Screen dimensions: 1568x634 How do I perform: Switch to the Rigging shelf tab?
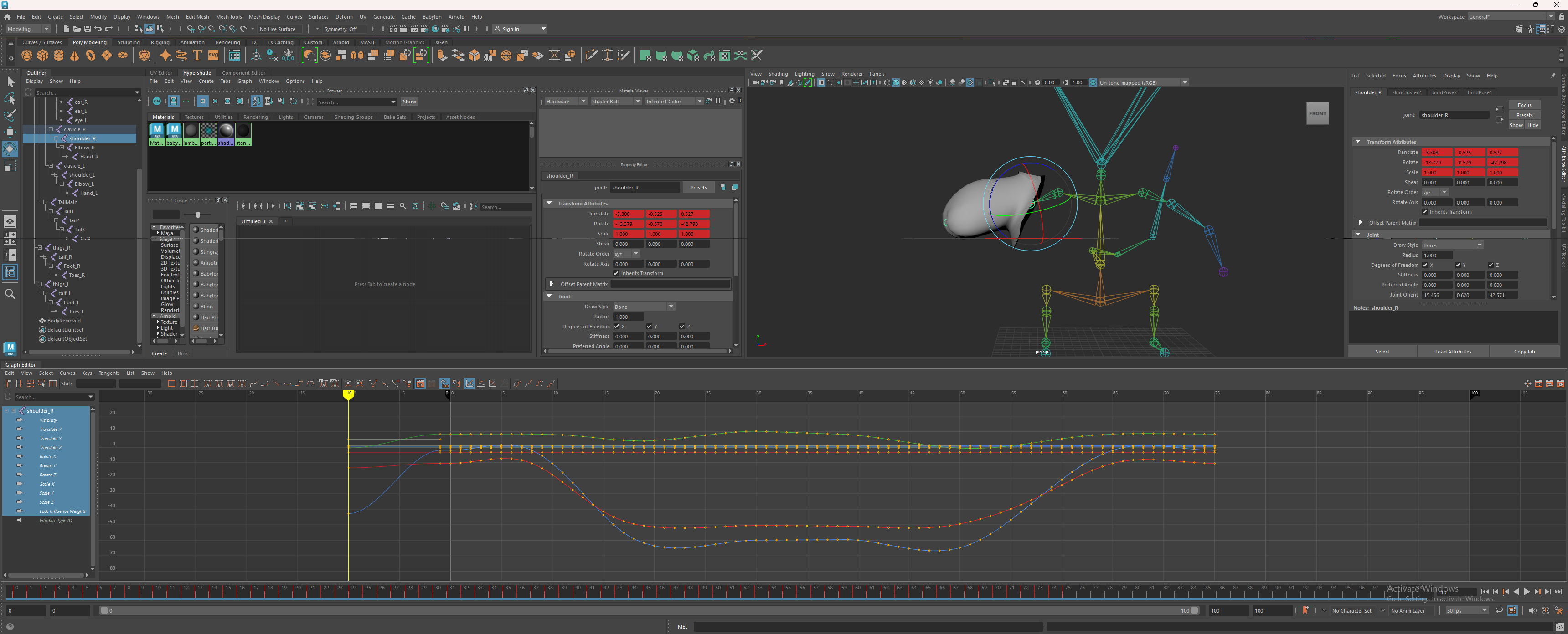click(x=160, y=43)
